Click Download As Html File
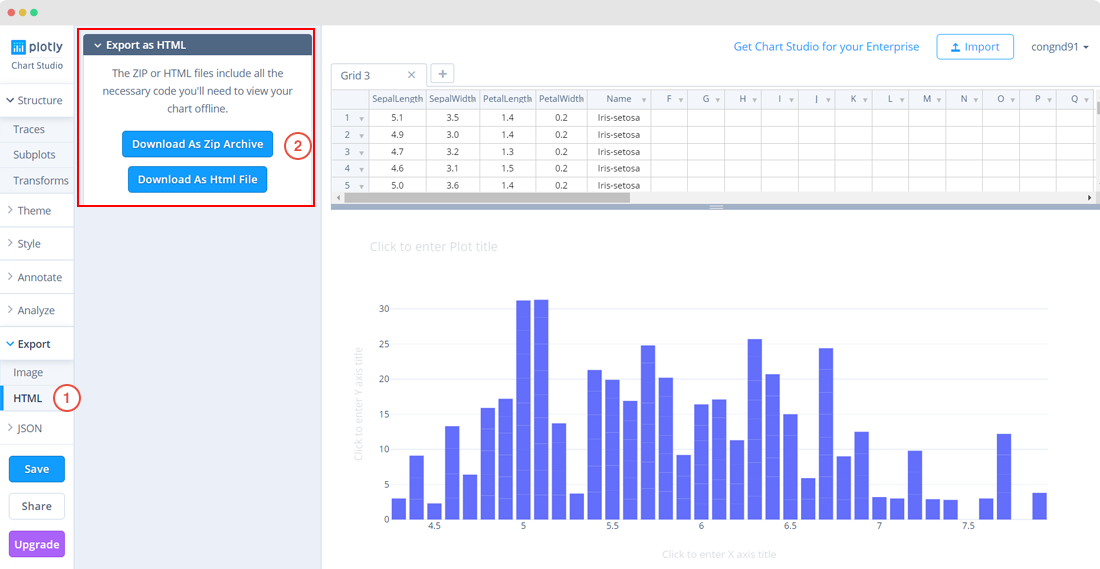 (197, 180)
